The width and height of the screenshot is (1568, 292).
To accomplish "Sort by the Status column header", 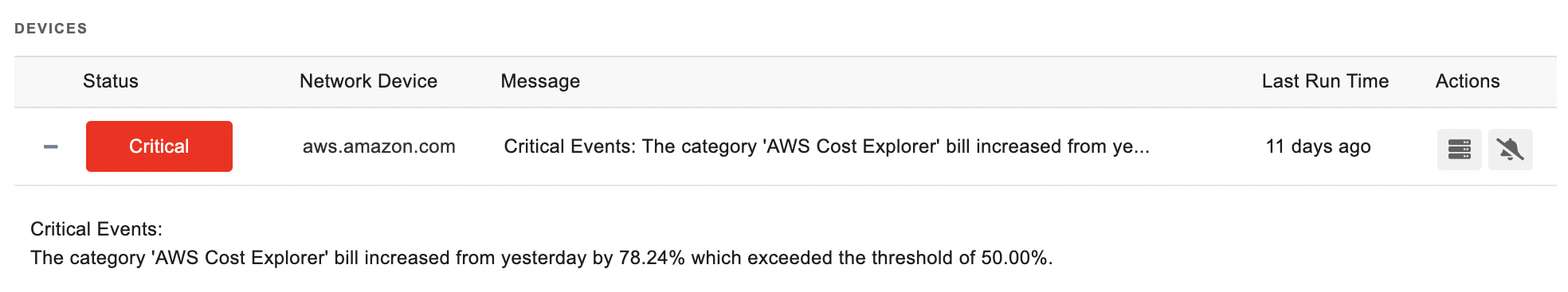I will (111, 81).
